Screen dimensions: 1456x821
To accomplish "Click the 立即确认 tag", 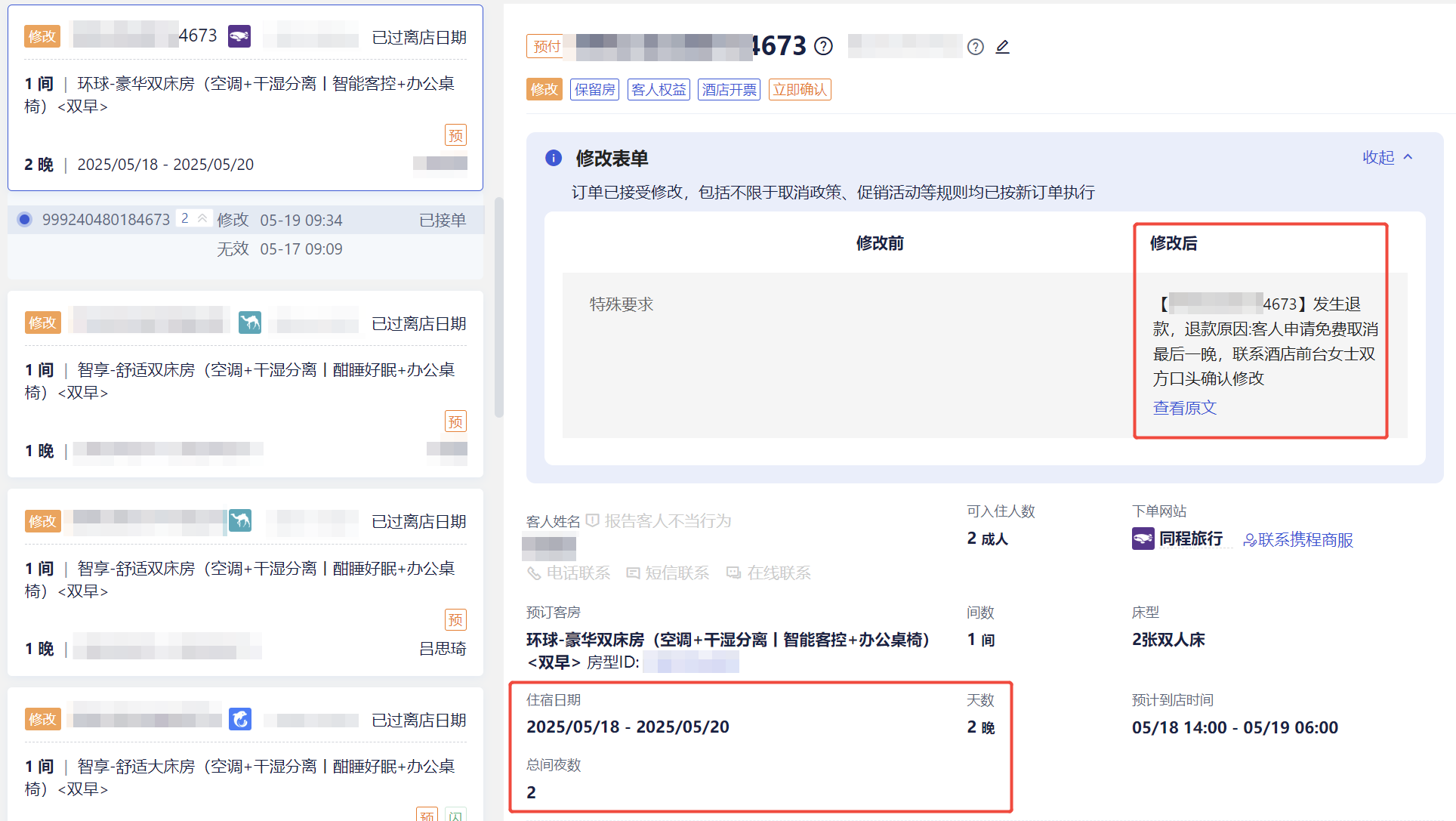I will coord(800,90).
